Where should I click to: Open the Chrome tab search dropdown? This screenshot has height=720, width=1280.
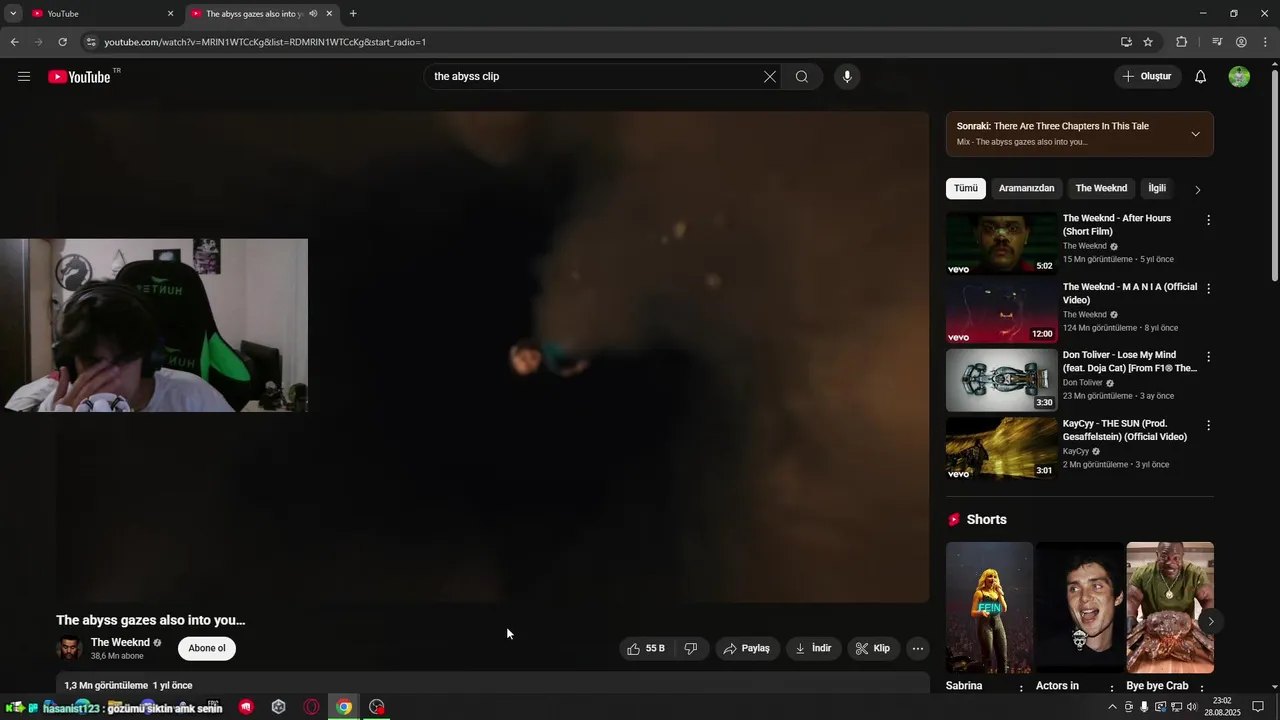click(13, 13)
